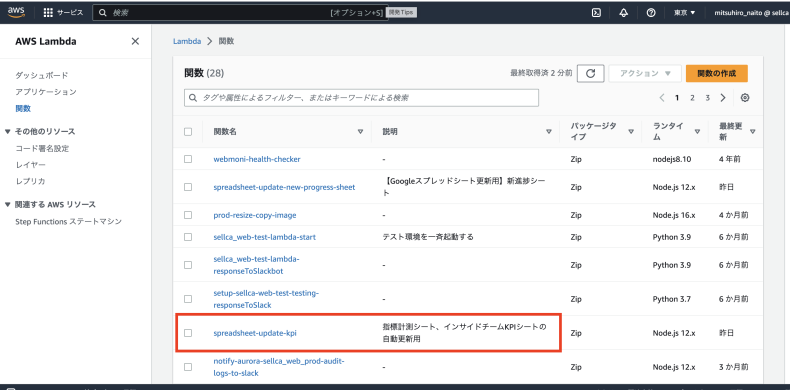Focus the top AWS search field
Viewport: 790px width, 390px height.
(x=239, y=13)
